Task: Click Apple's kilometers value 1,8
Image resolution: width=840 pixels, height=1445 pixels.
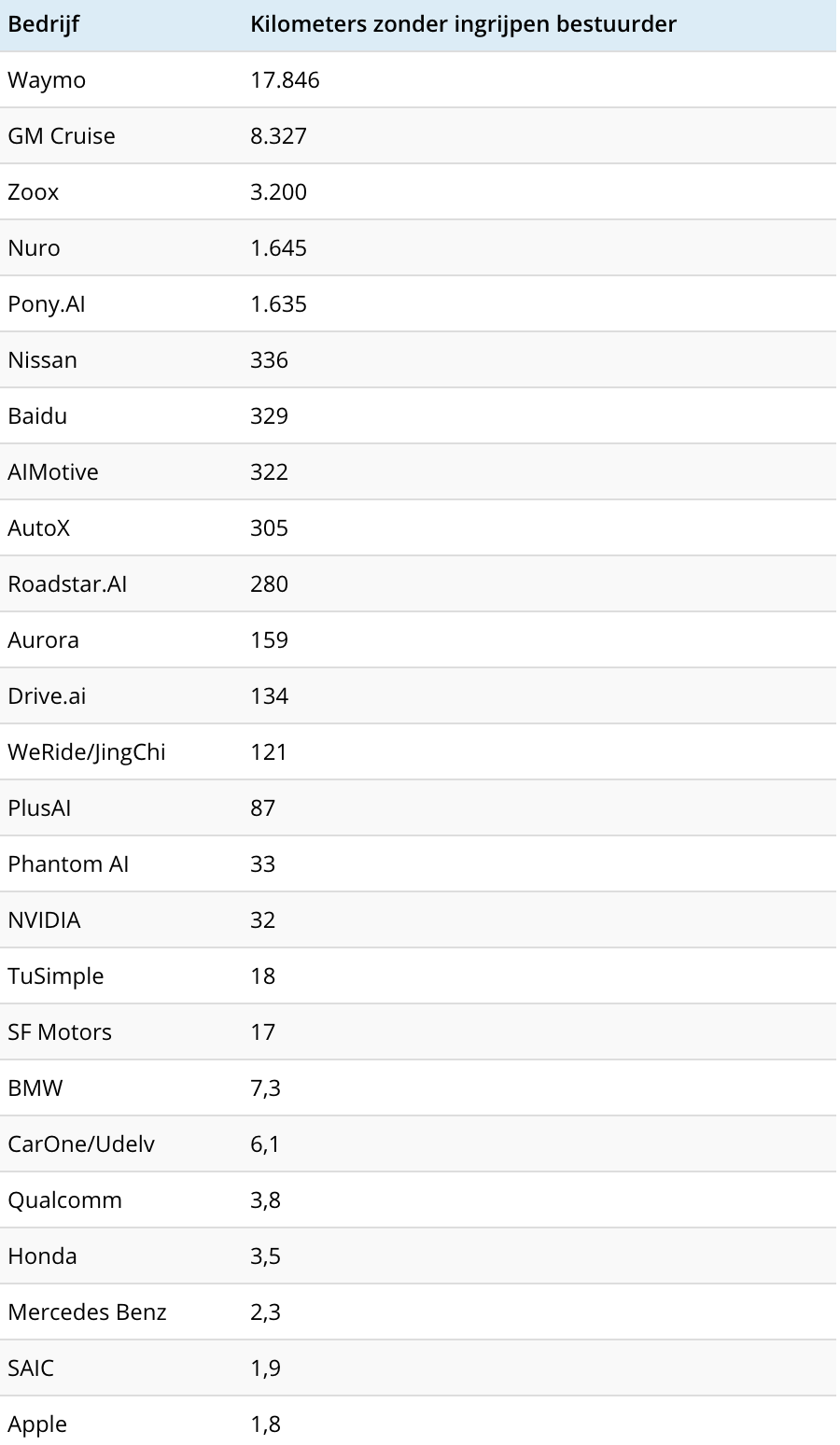Action: [x=265, y=1424]
